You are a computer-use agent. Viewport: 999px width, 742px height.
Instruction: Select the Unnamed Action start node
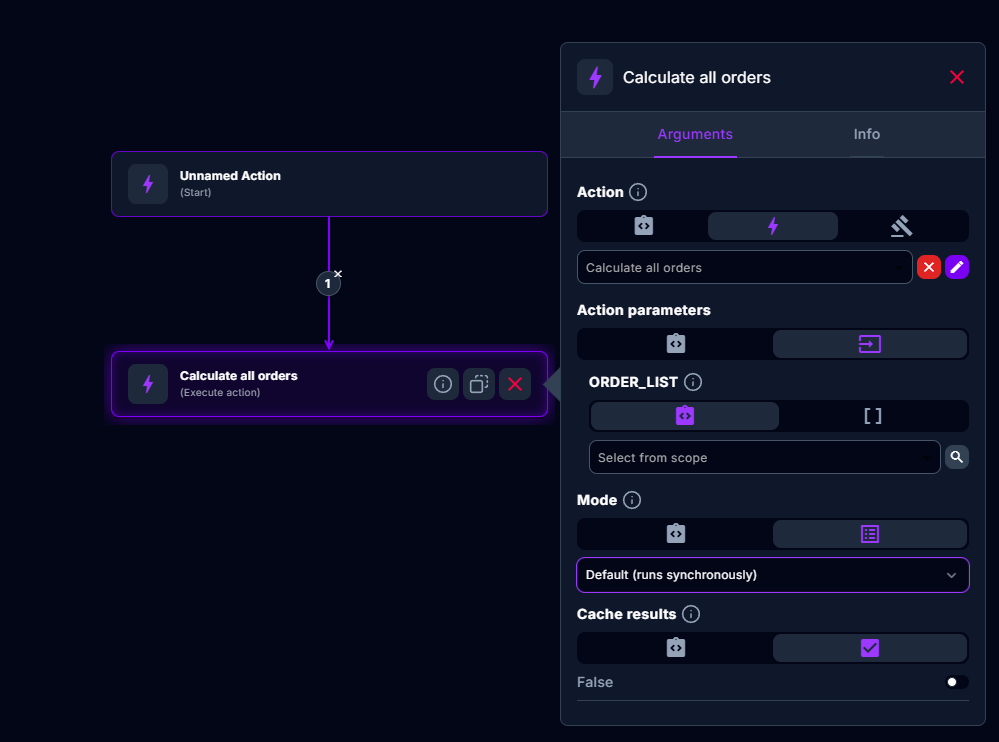pyautogui.click(x=329, y=184)
